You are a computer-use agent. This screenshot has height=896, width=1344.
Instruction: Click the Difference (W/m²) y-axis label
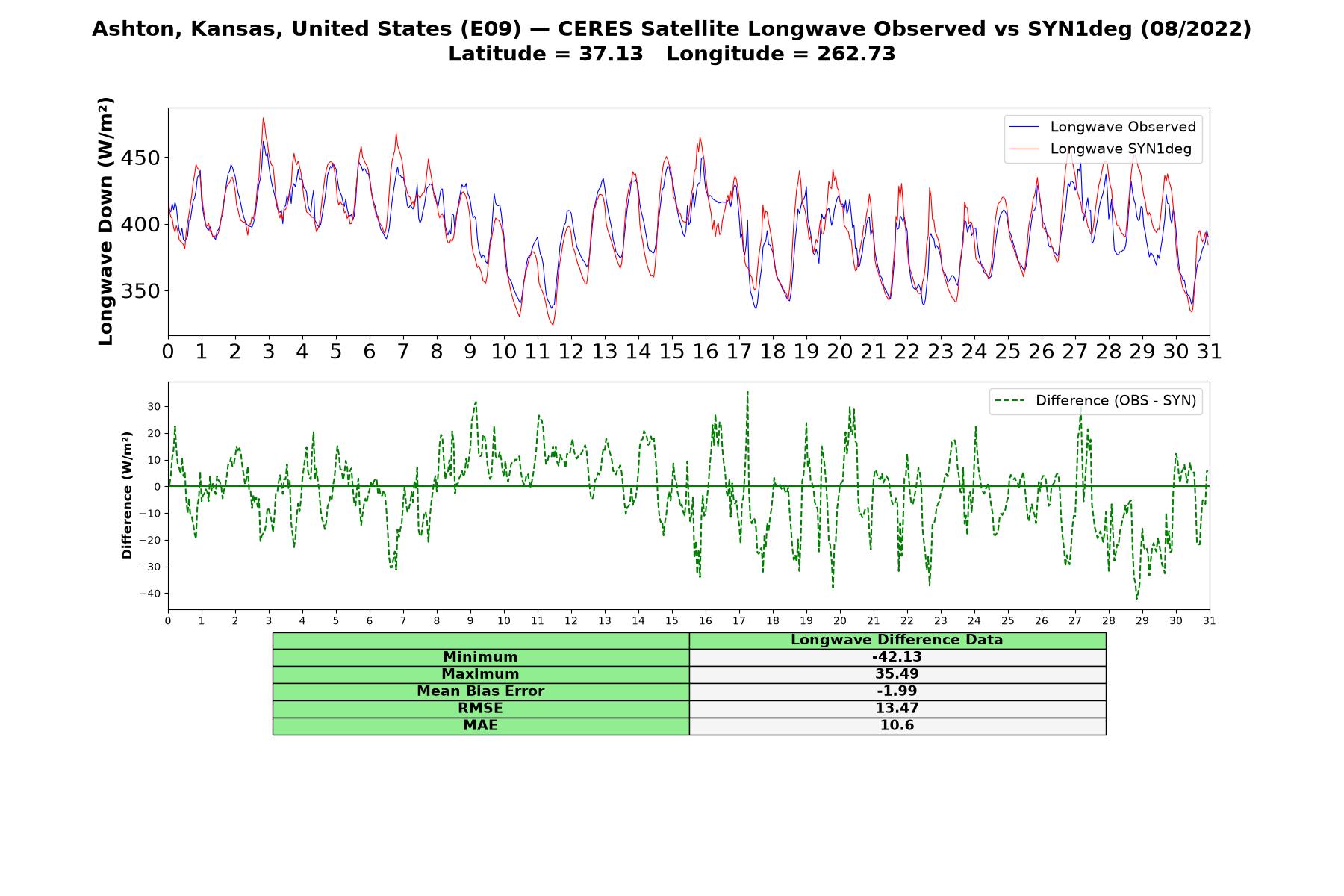tap(127, 496)
